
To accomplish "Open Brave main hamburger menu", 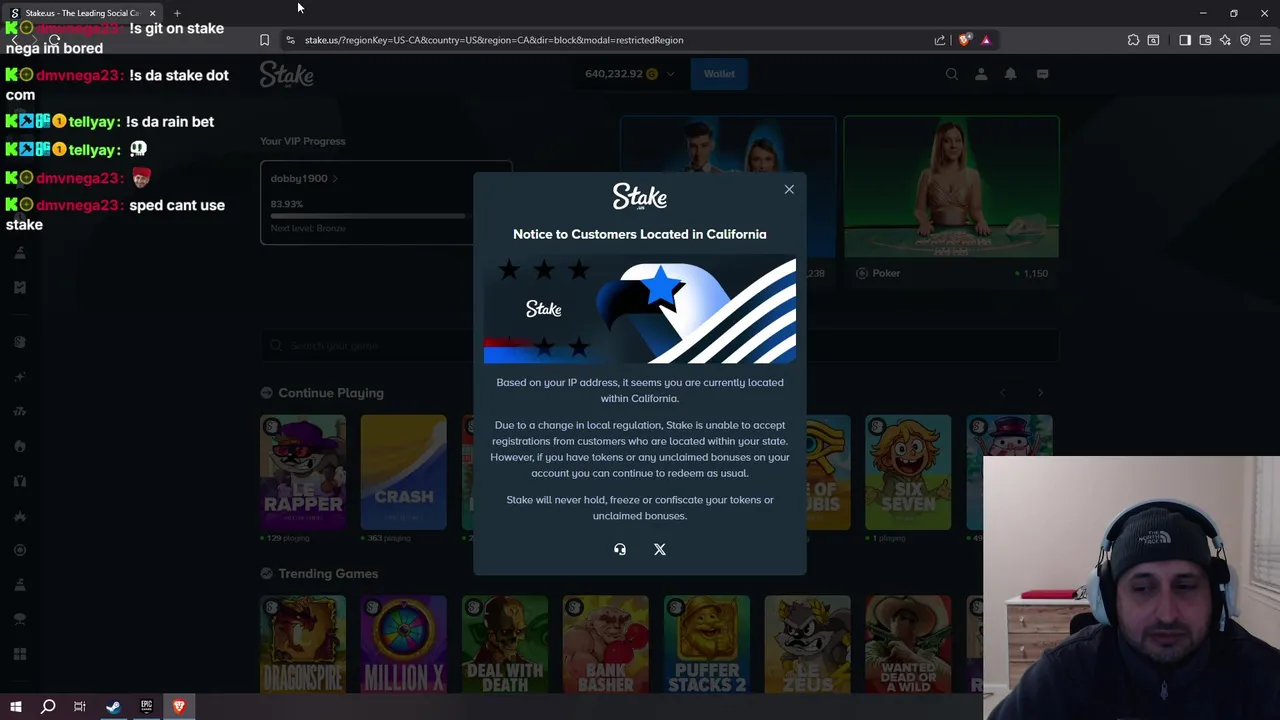I will point(1265,40).
